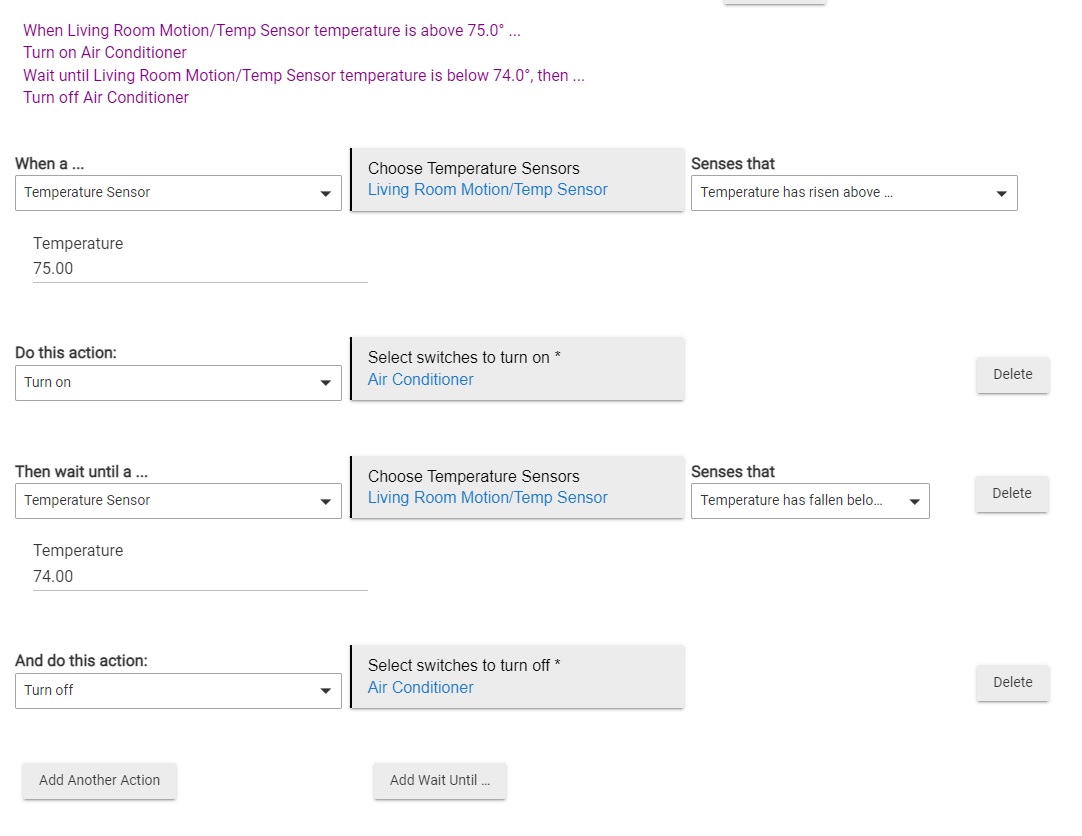Open the 'Do this action' Turn on dropdown
The width and height of the screenshot is (1082, 836).
coord(178,383)
